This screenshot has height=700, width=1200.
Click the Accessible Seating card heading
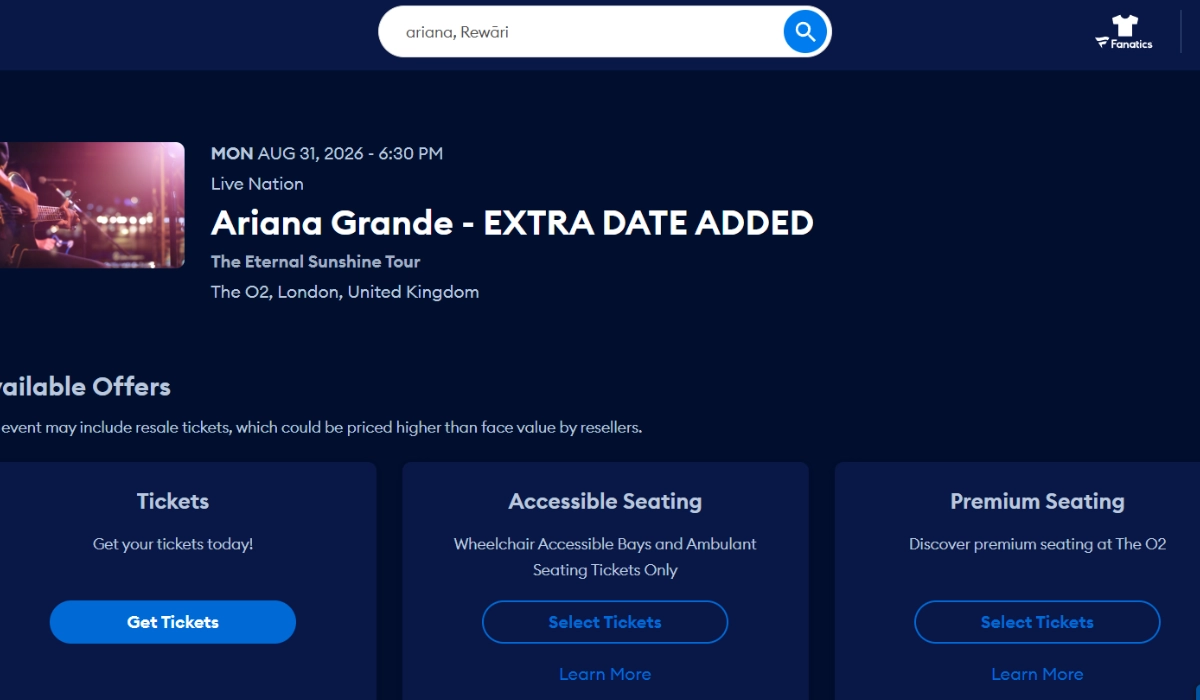pos(604,501)
